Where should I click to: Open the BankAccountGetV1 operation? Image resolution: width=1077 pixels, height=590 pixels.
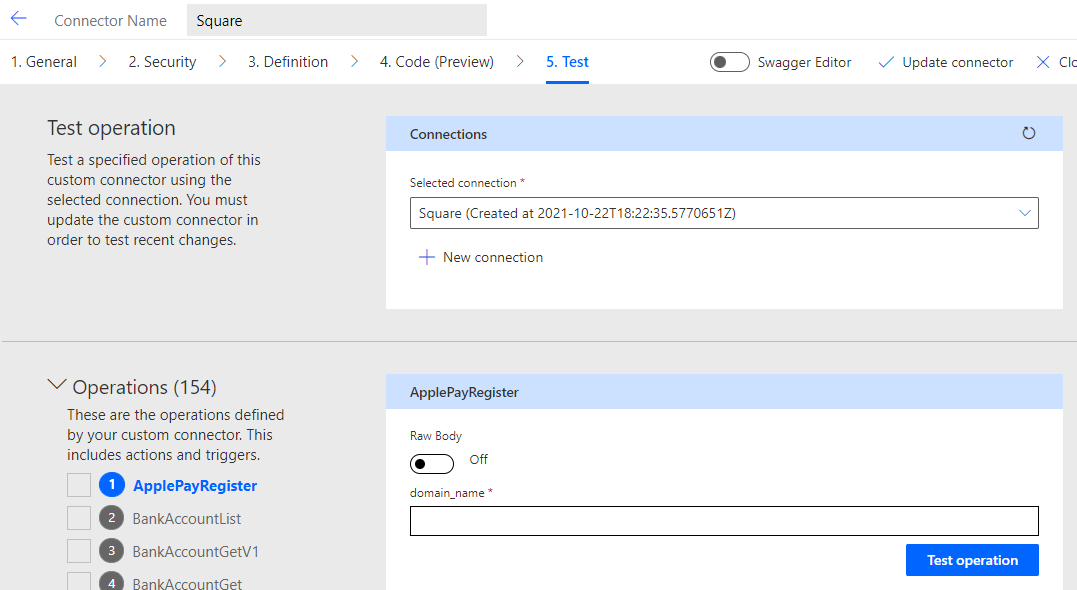[196, 552]
